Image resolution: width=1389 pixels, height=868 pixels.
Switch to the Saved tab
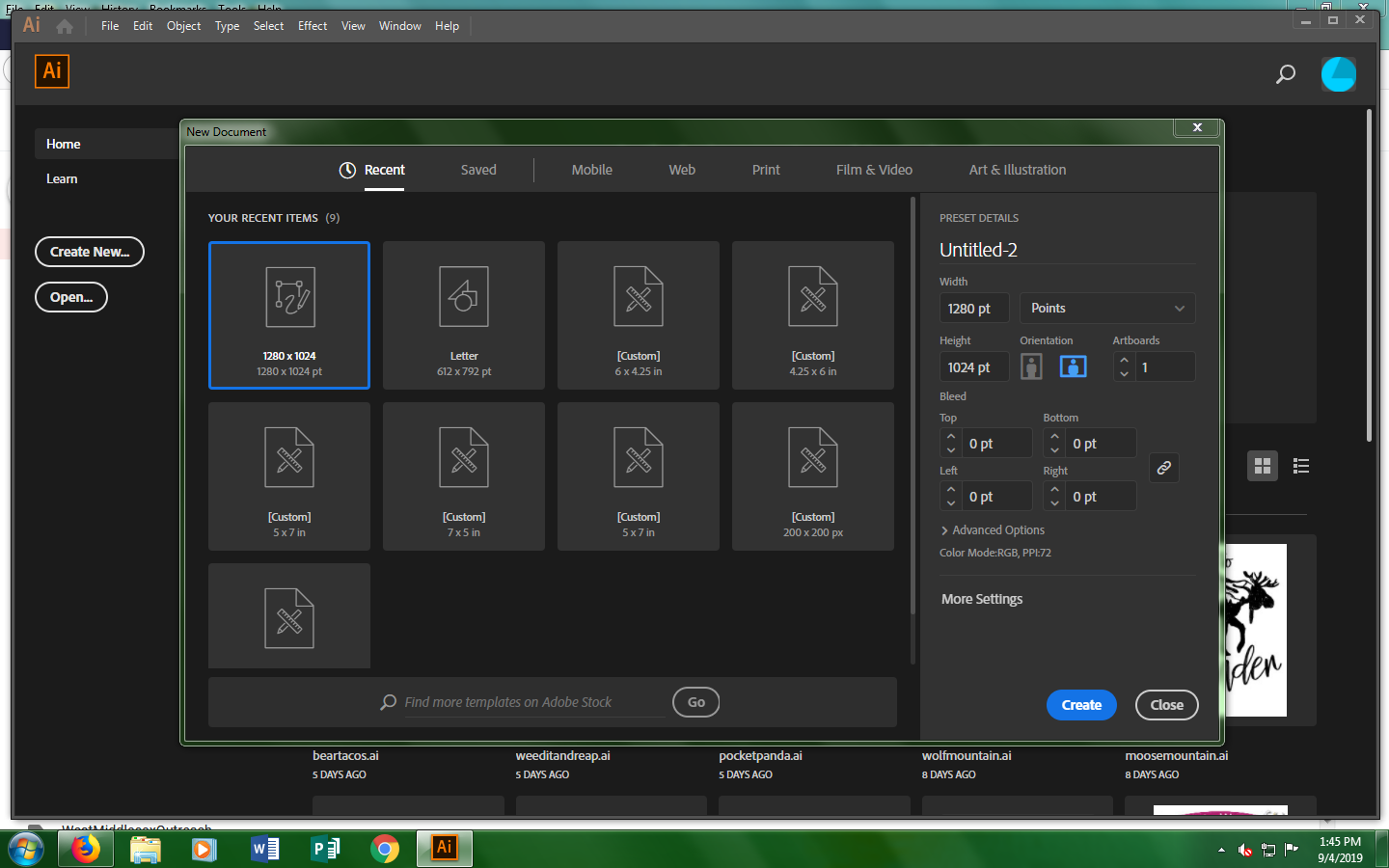click(x=478, y=170)
